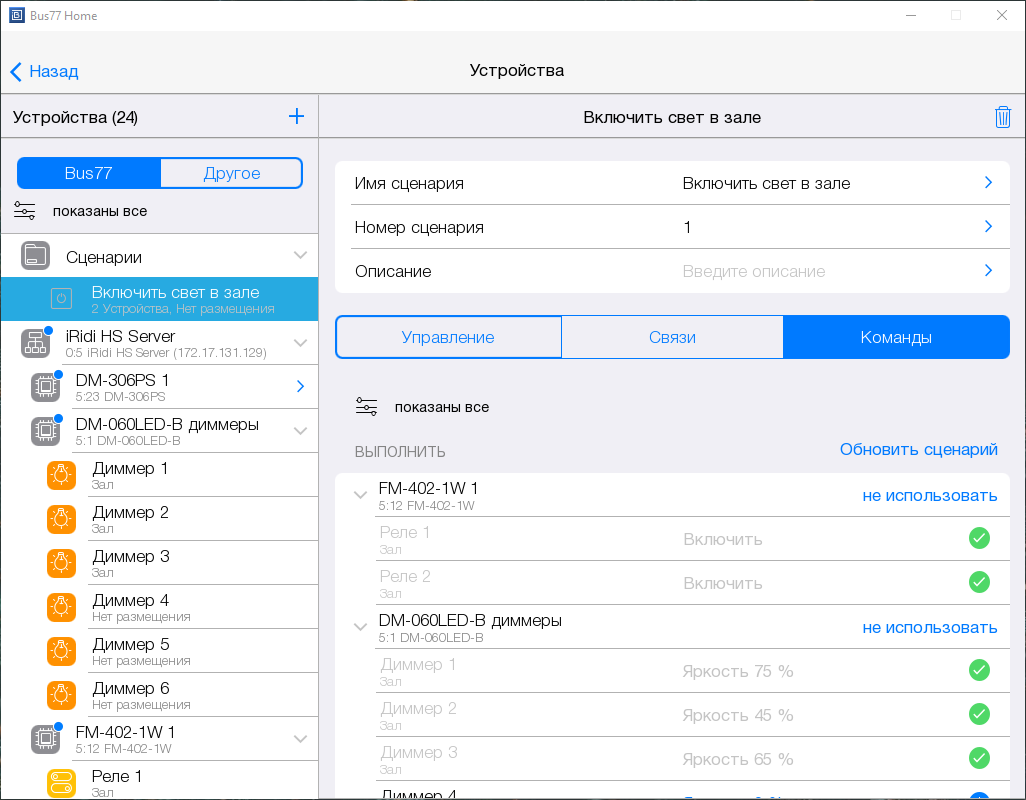1026x800 pixels.
Task: Toggle the green checkmark for Диммер 1 command
Action: tap(979, 671)
